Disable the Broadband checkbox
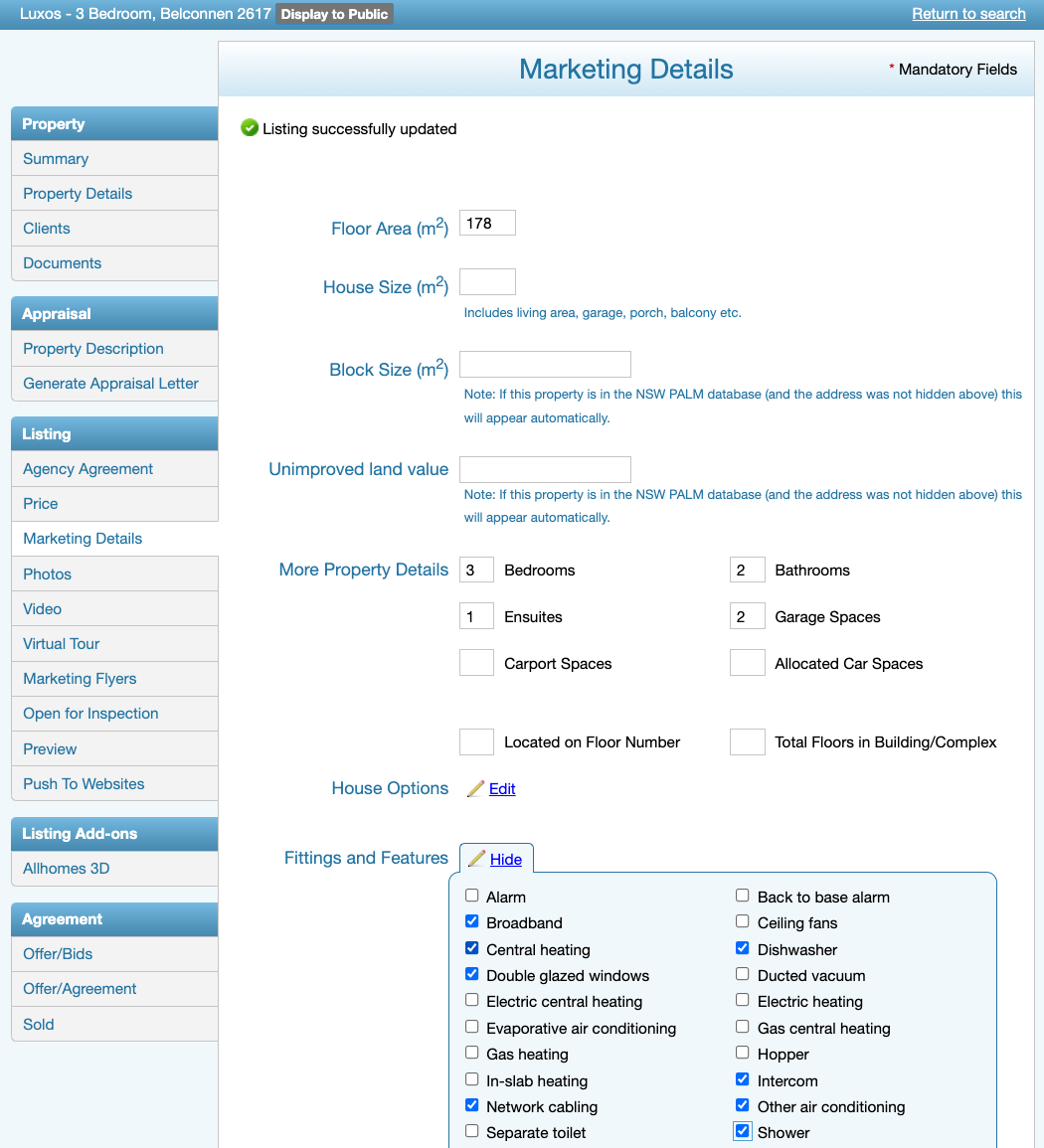Screen dimensions: 1044x1148 pyautogui.click(x=471, y=920)
